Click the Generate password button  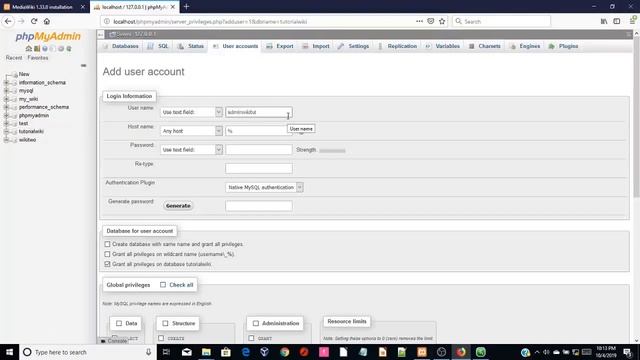178,206
